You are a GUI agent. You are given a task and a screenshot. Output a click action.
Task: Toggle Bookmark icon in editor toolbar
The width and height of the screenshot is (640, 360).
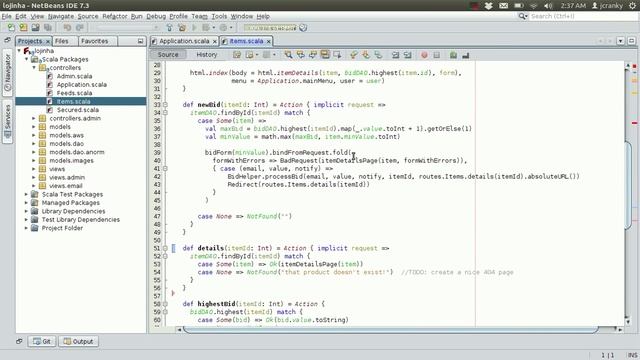coord(378,55)
